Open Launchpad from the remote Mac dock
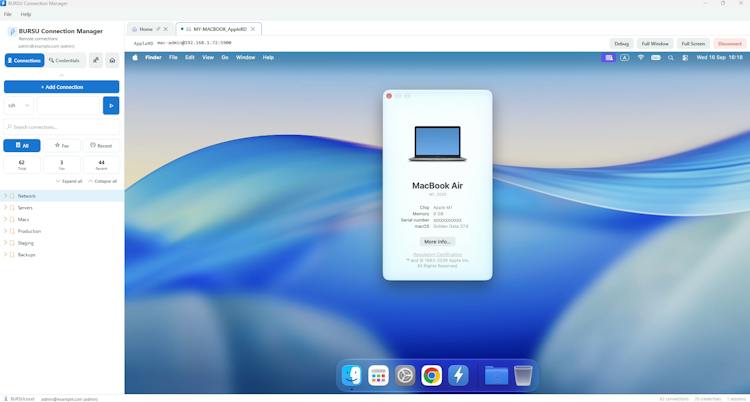Screen dimensions: 750x402 (x=378, y=376)
